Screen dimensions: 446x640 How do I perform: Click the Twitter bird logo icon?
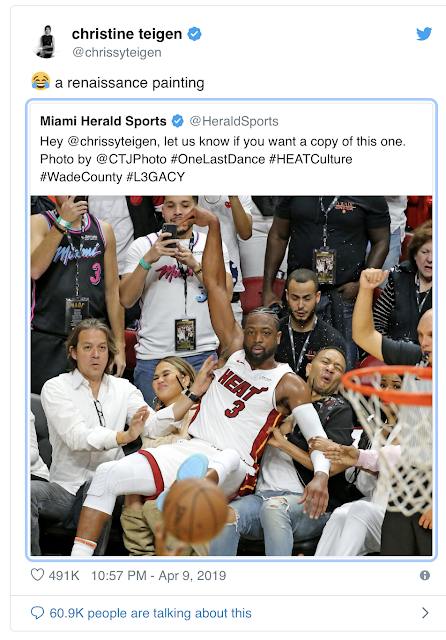pos(424,34)
